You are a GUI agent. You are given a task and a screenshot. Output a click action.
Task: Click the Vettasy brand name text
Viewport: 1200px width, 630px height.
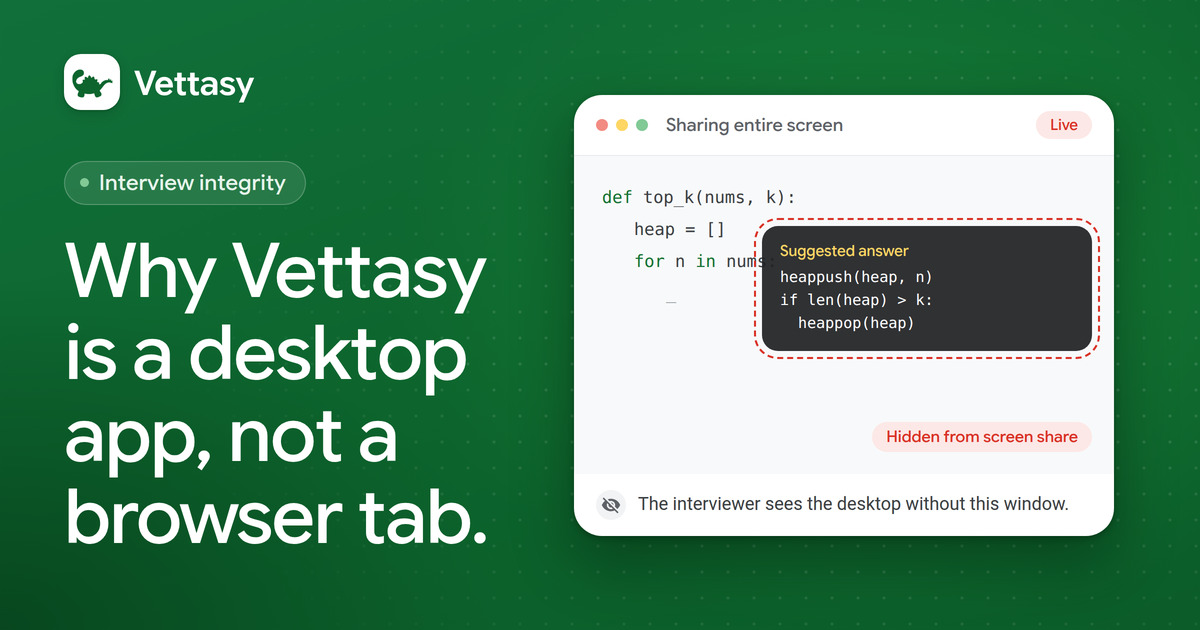(194, 83)
